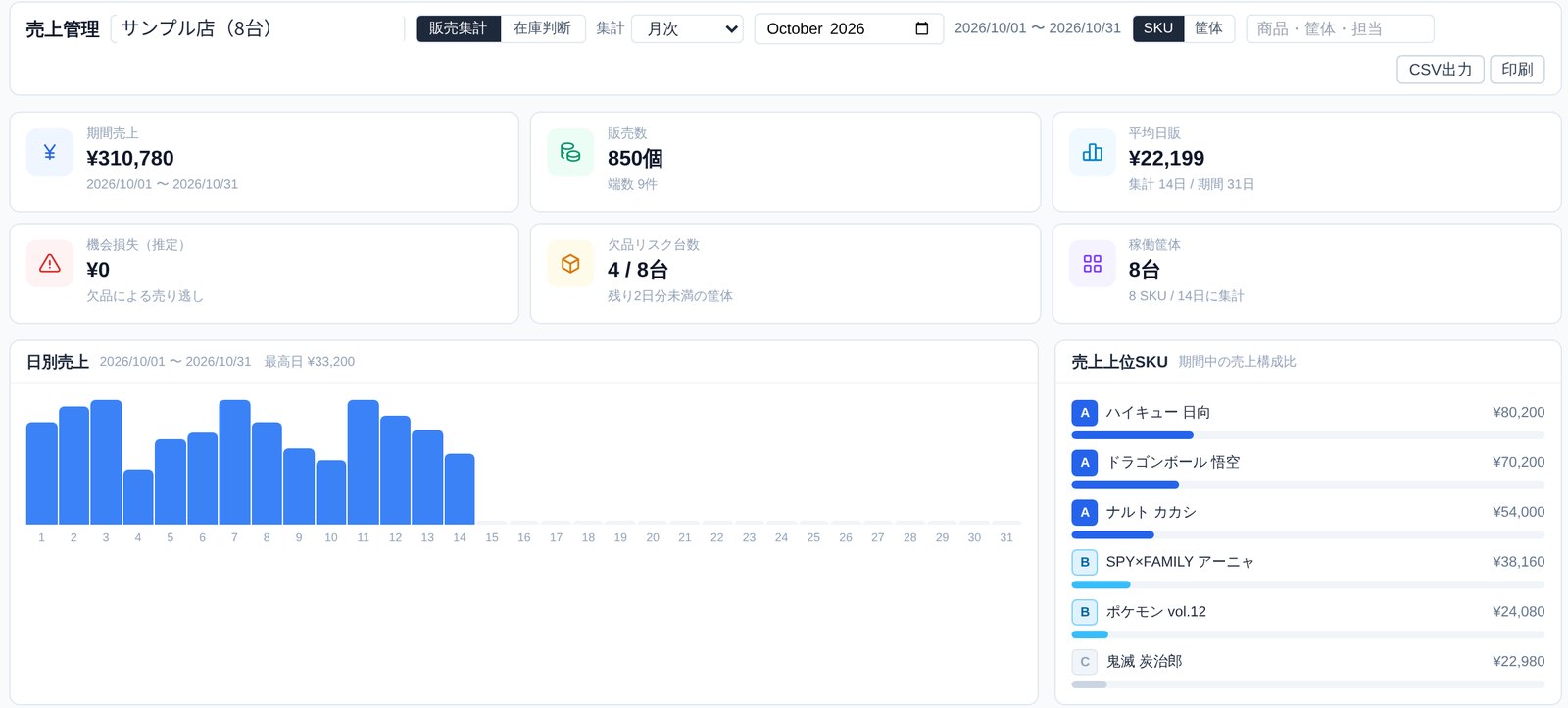Open the 月次 aggregation dropdown
The height and width of the screenshot is (708, 1568).
[687, 28]
